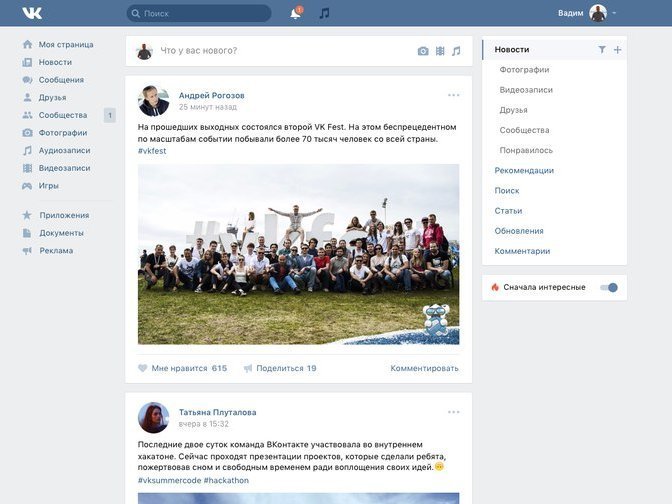Add a news tab with plus icon
672x504 pixels.
pos(617,49)
